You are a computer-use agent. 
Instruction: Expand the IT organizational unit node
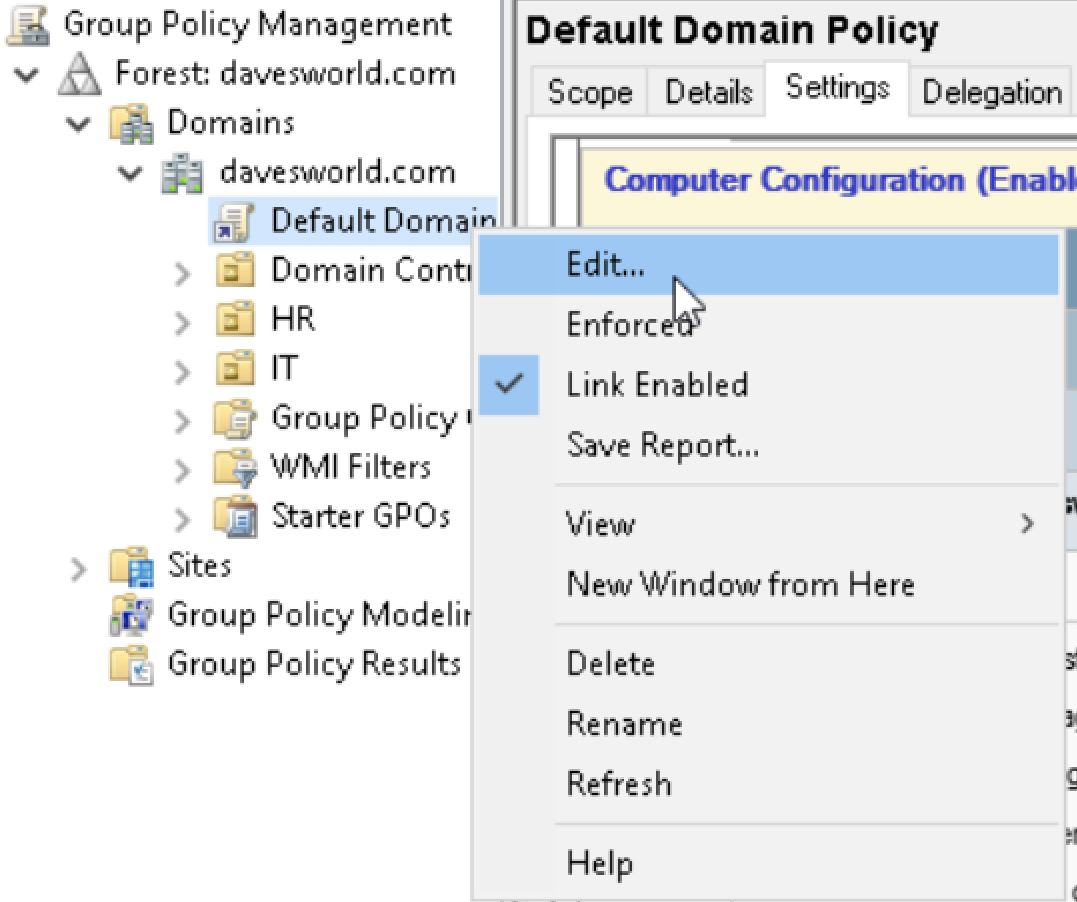click(x=183, y=371)
